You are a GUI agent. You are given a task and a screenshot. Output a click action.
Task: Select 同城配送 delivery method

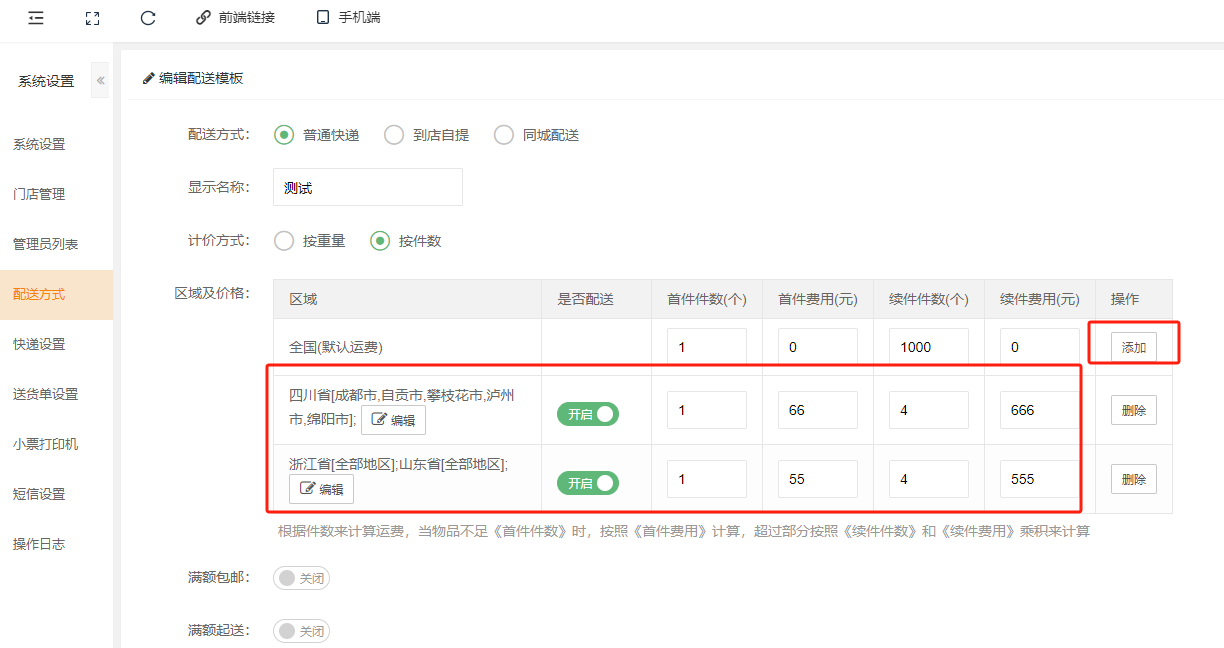click(x=504, y=135)
